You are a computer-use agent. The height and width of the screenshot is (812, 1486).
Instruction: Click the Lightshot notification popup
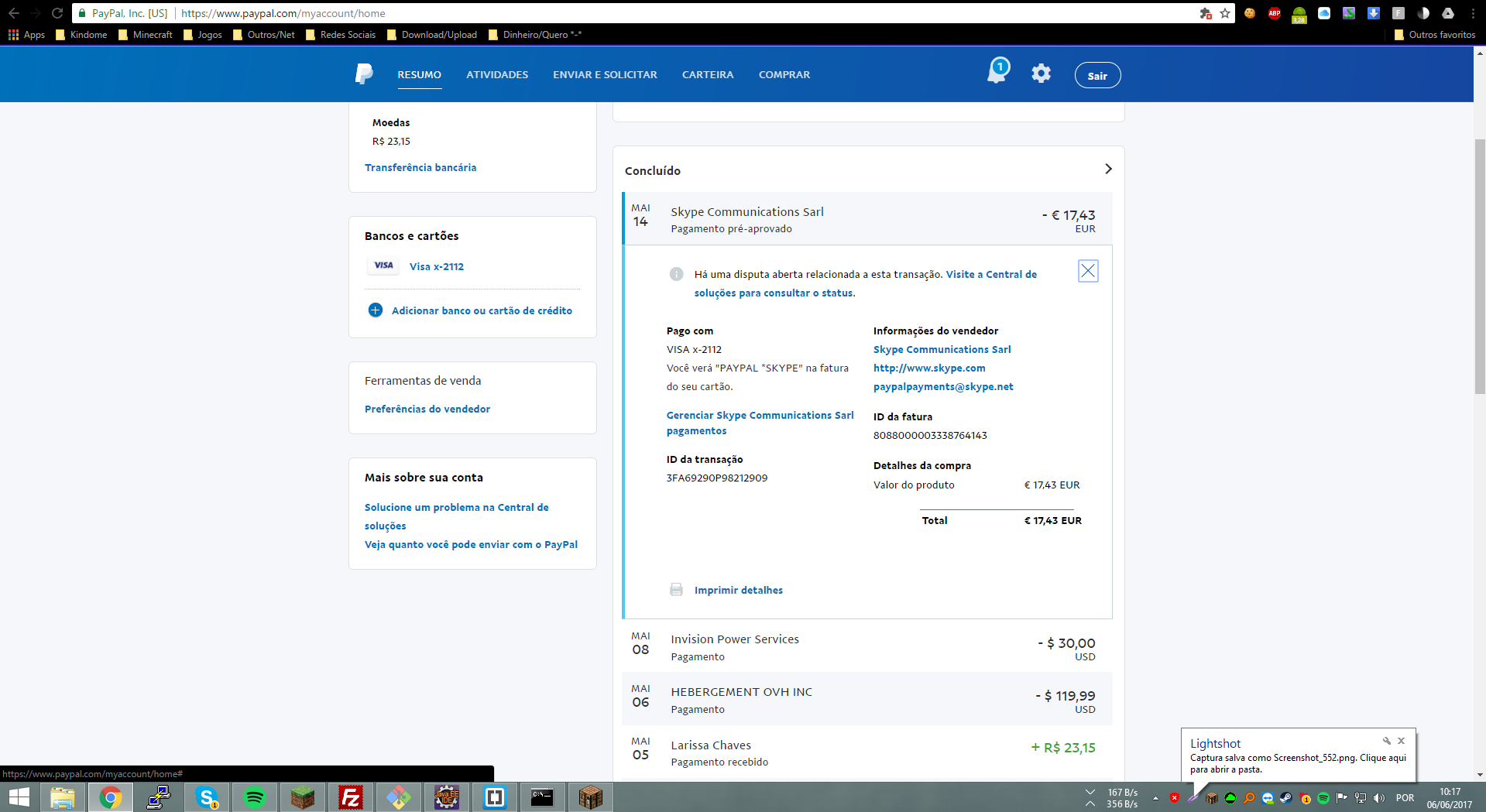[x=1299, y=755]
